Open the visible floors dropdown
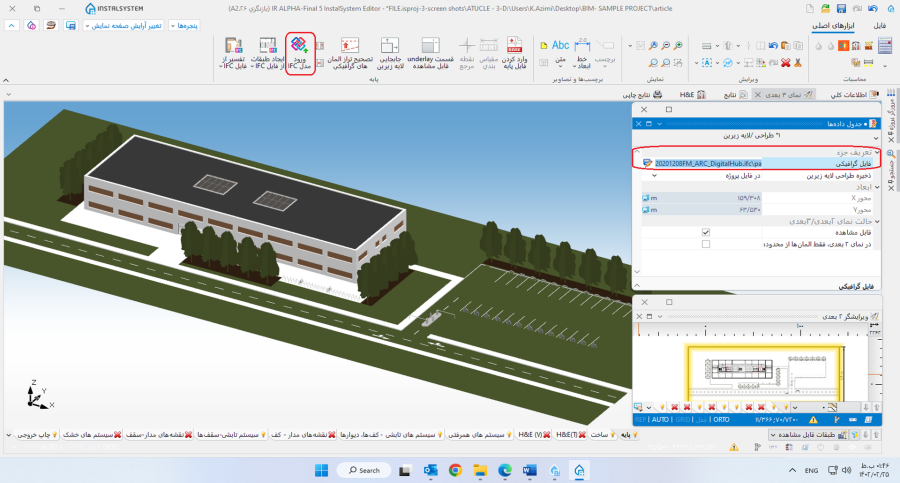The image size is (900, 483). [x=774, y=435]
